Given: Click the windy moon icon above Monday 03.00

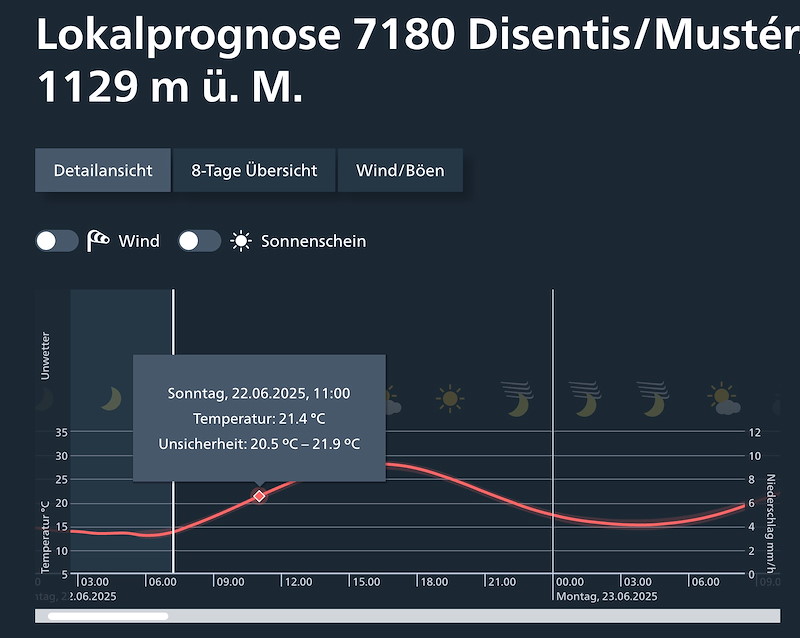Looking at the screenshot, I should [653, 399].
